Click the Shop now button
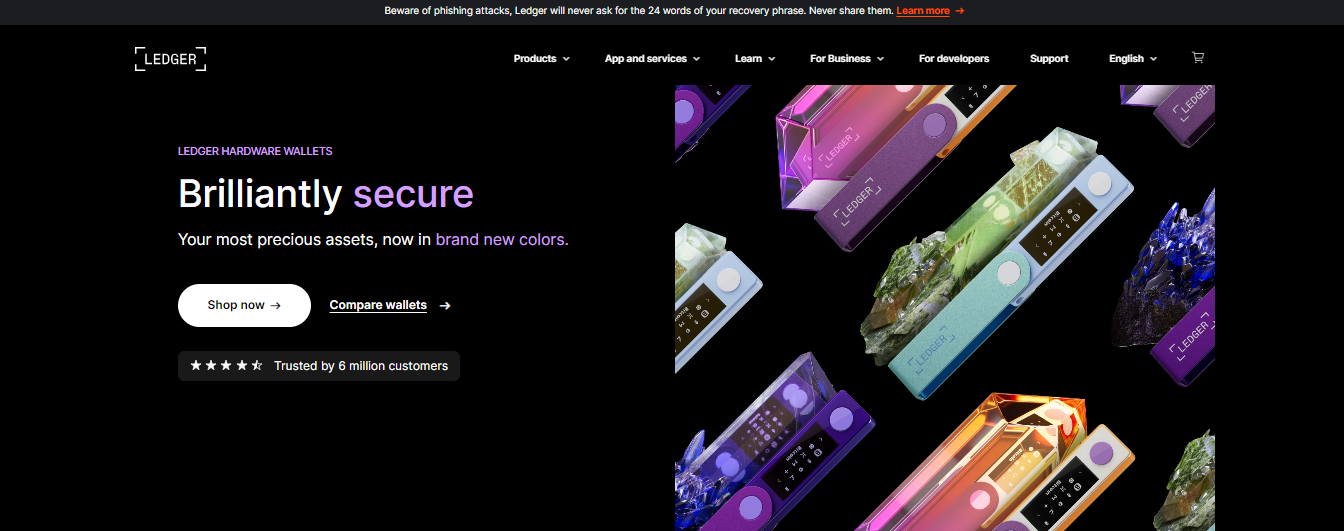The height and width of the screenshot is (531, 1344). coord(244,305)
